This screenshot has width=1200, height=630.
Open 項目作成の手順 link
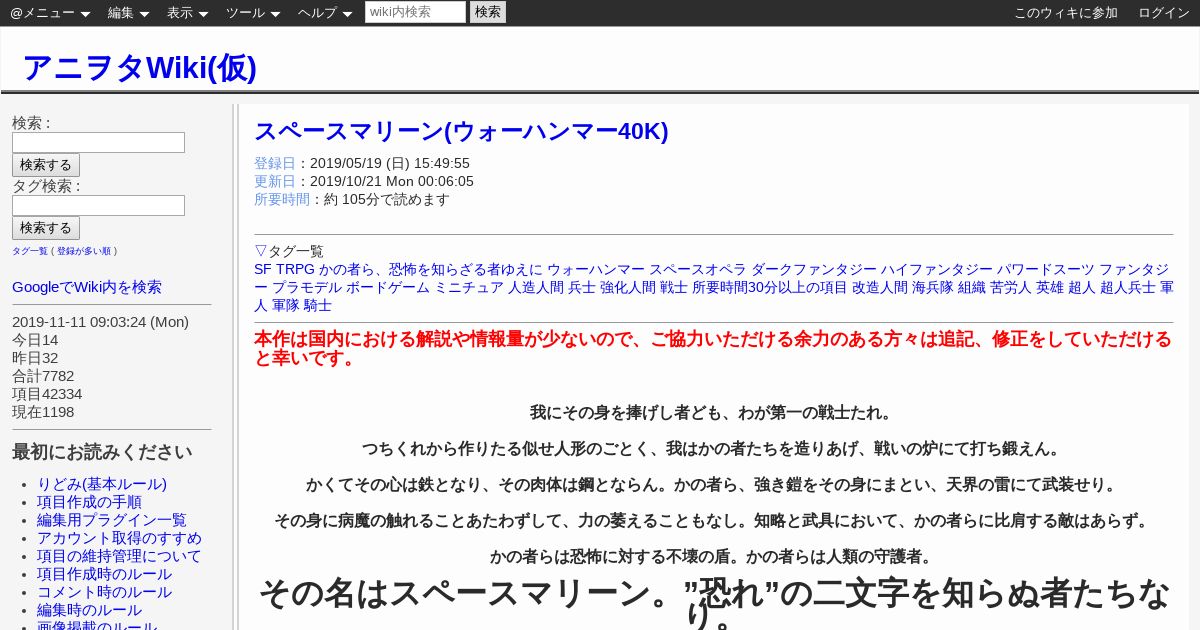tap(89, 502)
